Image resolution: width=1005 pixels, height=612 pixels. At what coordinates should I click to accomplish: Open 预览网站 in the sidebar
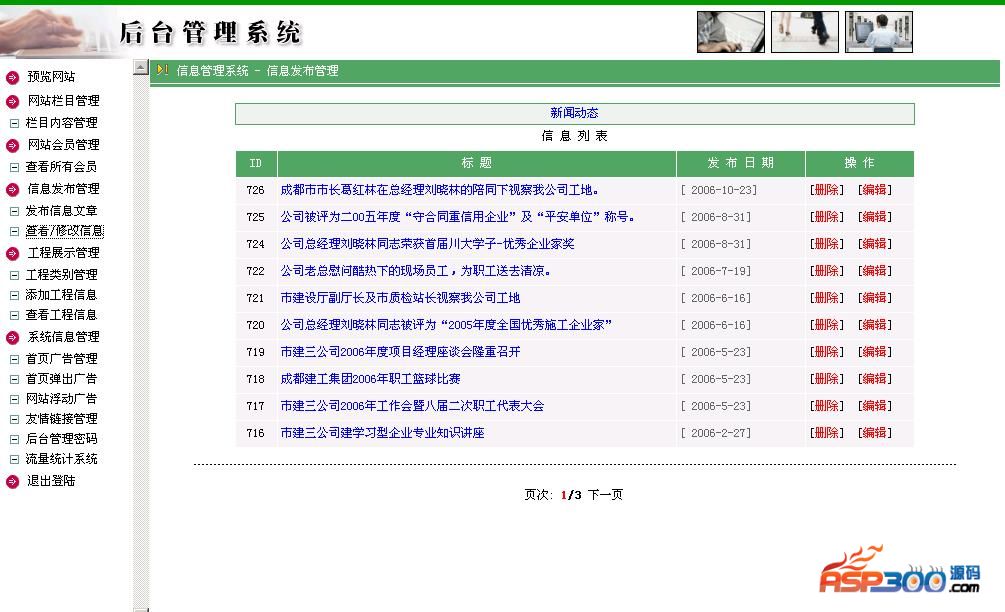(x=51, y=77)
